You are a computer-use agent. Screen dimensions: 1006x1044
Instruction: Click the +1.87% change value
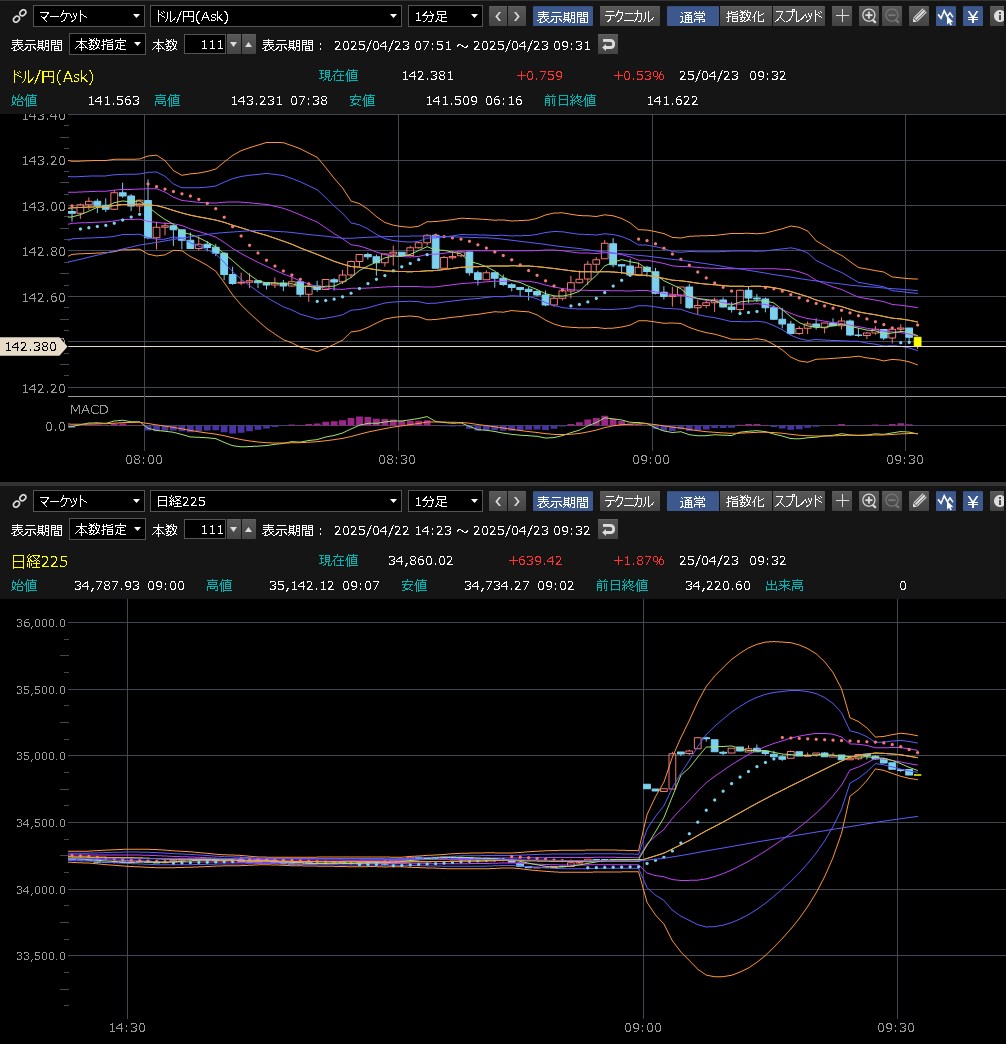coord(639,561)
